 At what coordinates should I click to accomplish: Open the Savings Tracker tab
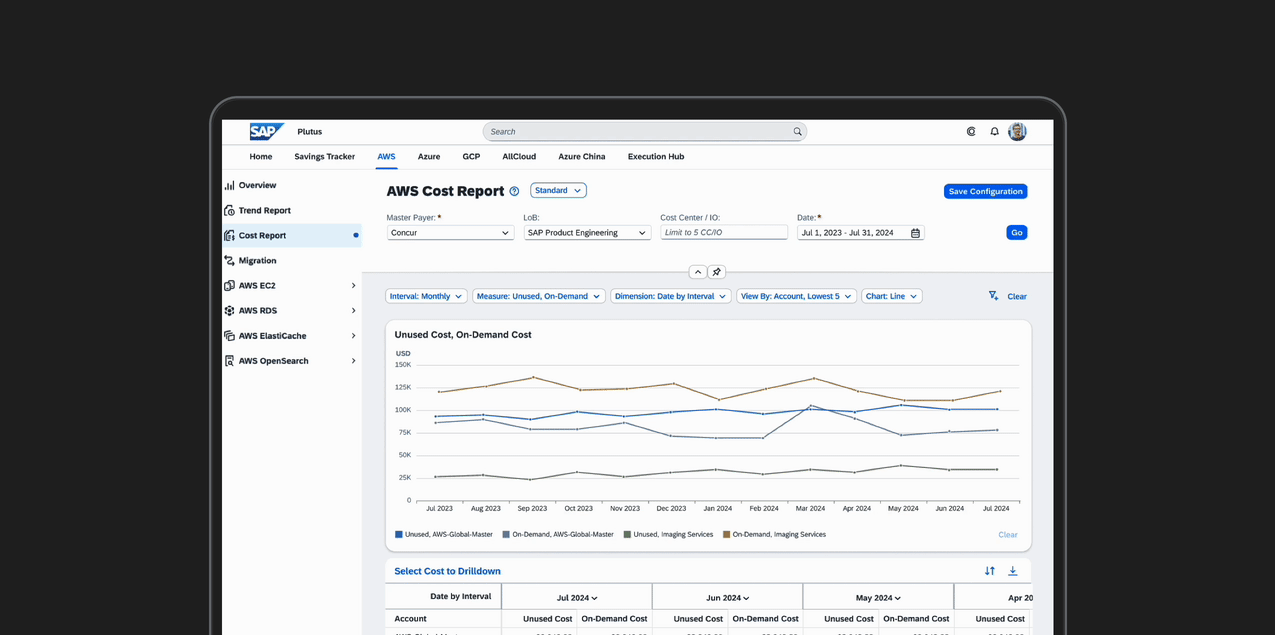point(325,157)
